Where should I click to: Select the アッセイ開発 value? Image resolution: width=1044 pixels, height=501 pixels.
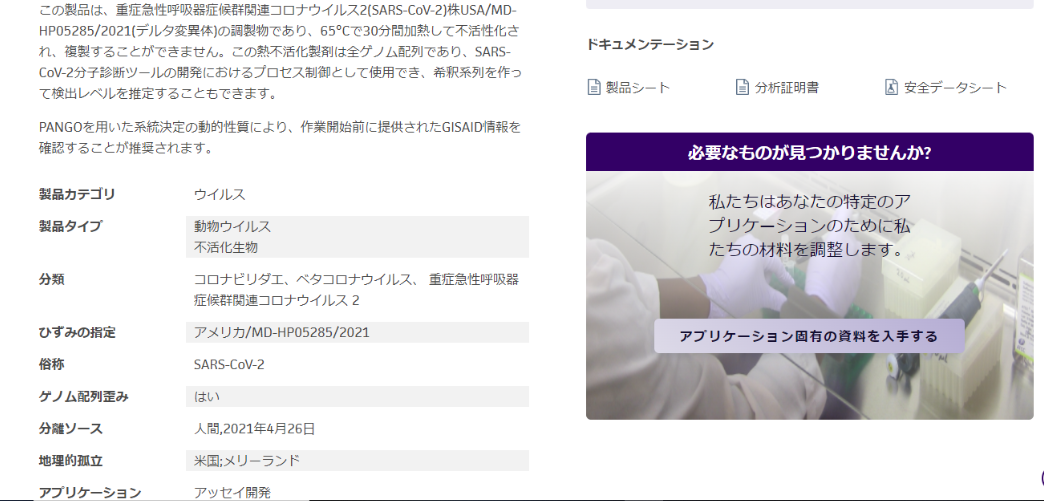232,492
